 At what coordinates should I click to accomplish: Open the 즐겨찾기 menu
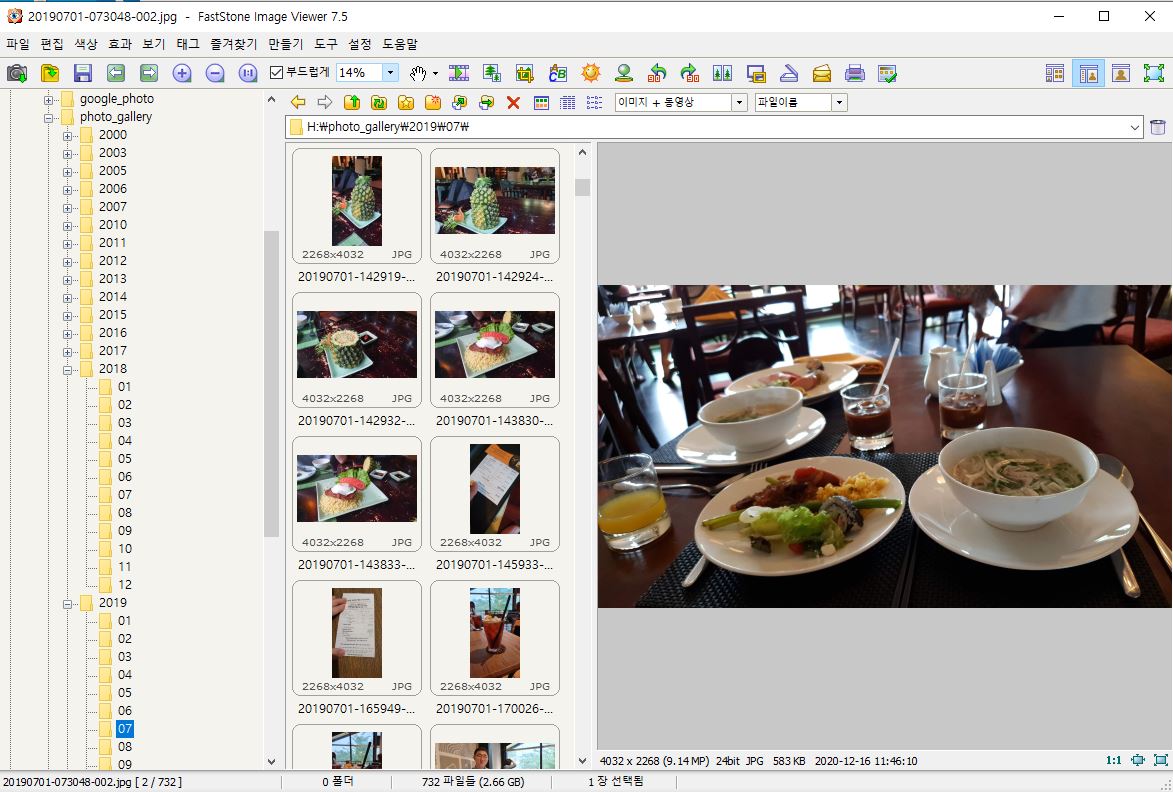233,44
